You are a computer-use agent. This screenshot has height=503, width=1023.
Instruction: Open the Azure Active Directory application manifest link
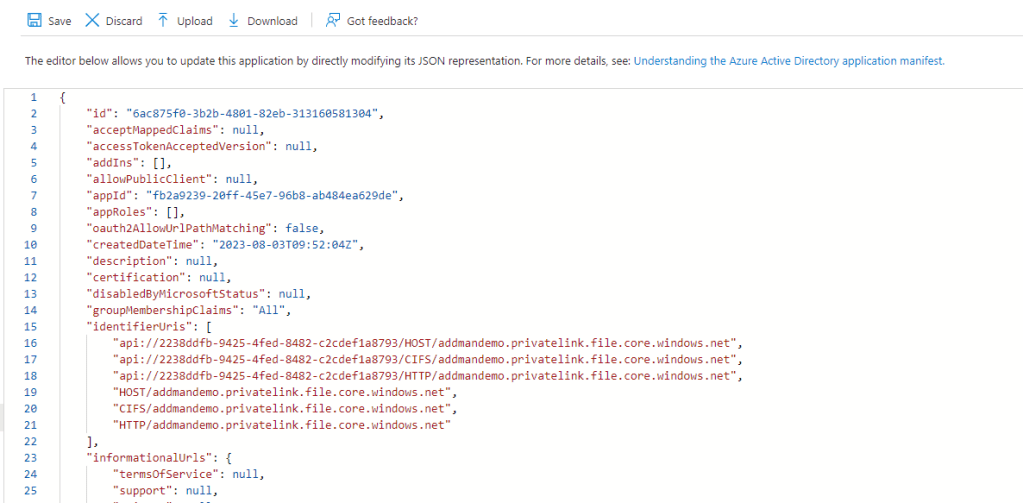[x=788, y=61]
